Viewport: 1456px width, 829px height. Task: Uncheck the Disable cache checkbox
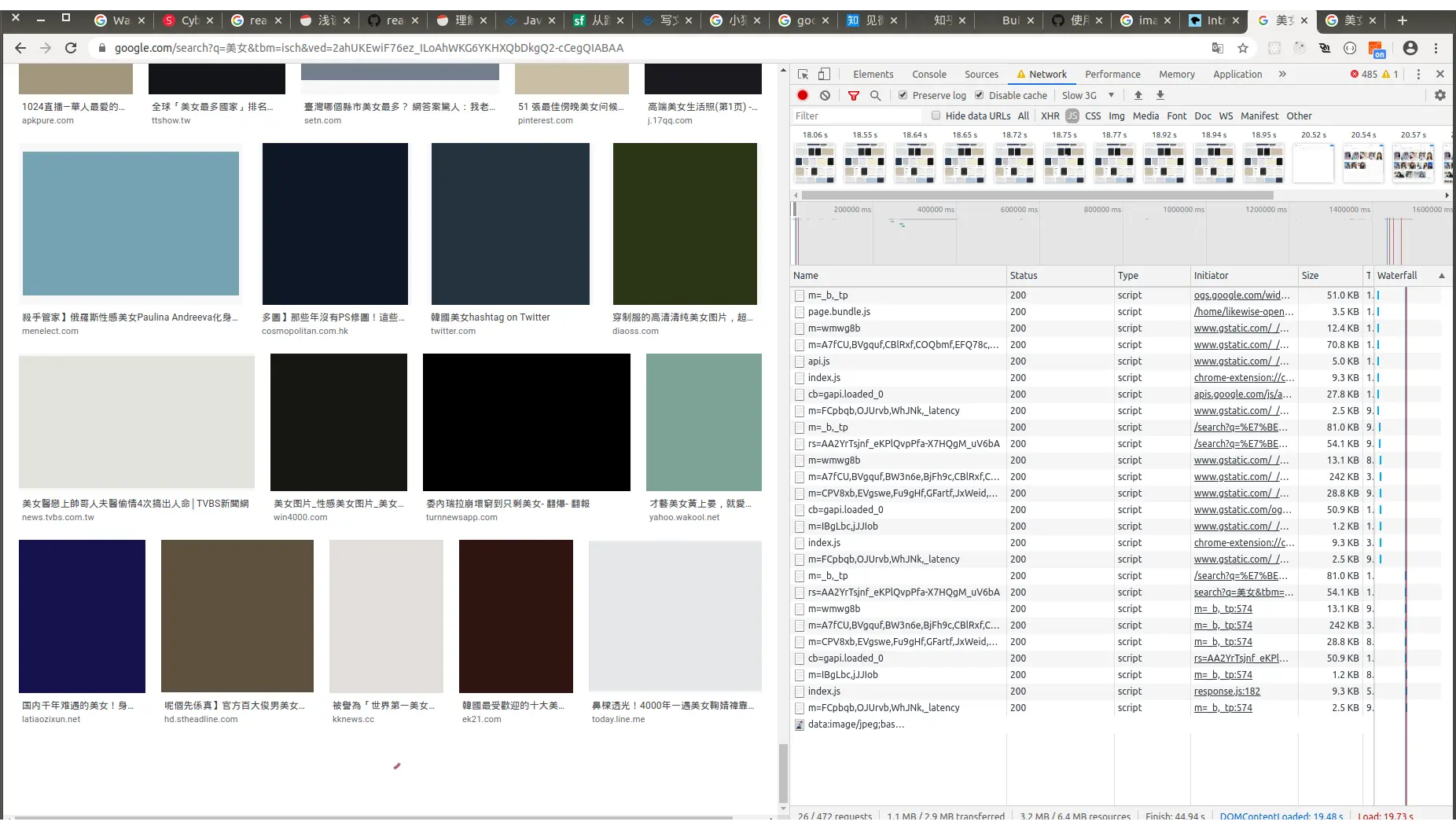click(x=979, y=95)
